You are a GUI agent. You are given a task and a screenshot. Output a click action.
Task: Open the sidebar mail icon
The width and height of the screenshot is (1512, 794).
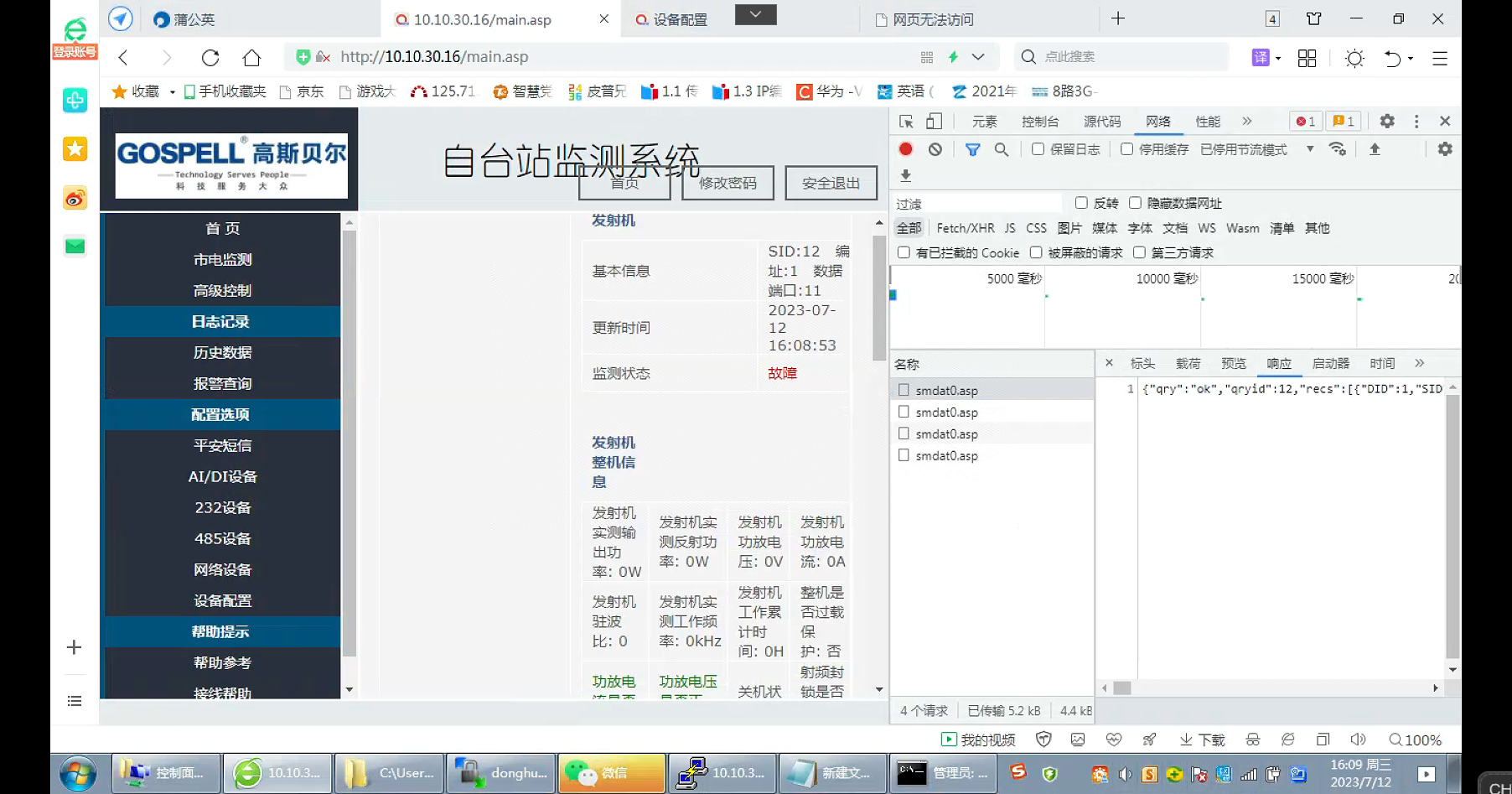[x=75, y=246]
